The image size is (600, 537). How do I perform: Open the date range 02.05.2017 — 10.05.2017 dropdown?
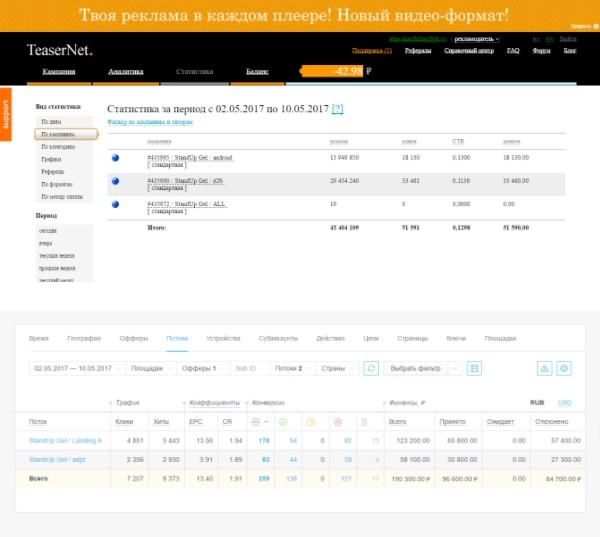coord(77,368)
